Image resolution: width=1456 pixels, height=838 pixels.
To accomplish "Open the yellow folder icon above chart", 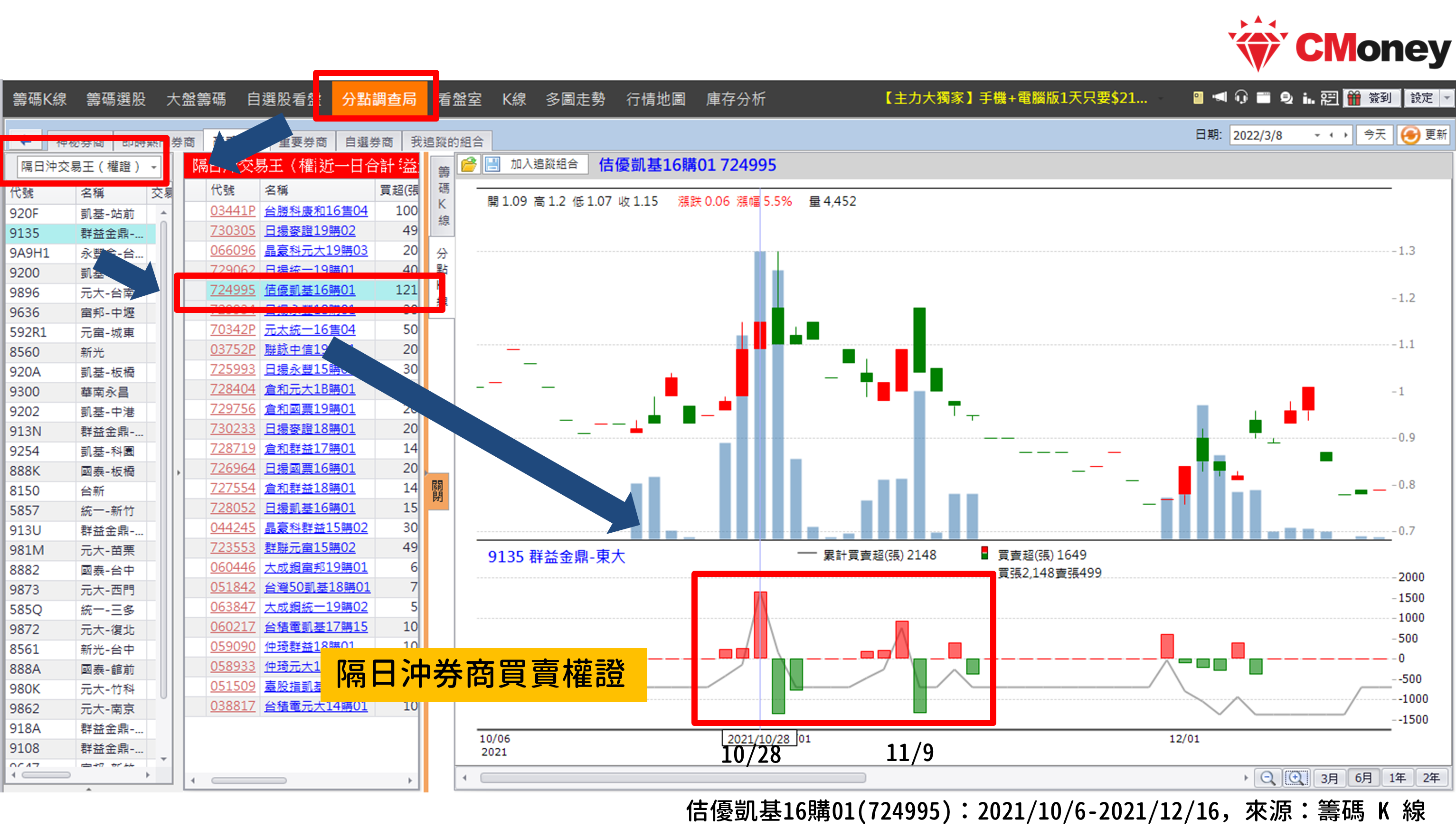I will point(469,165).
